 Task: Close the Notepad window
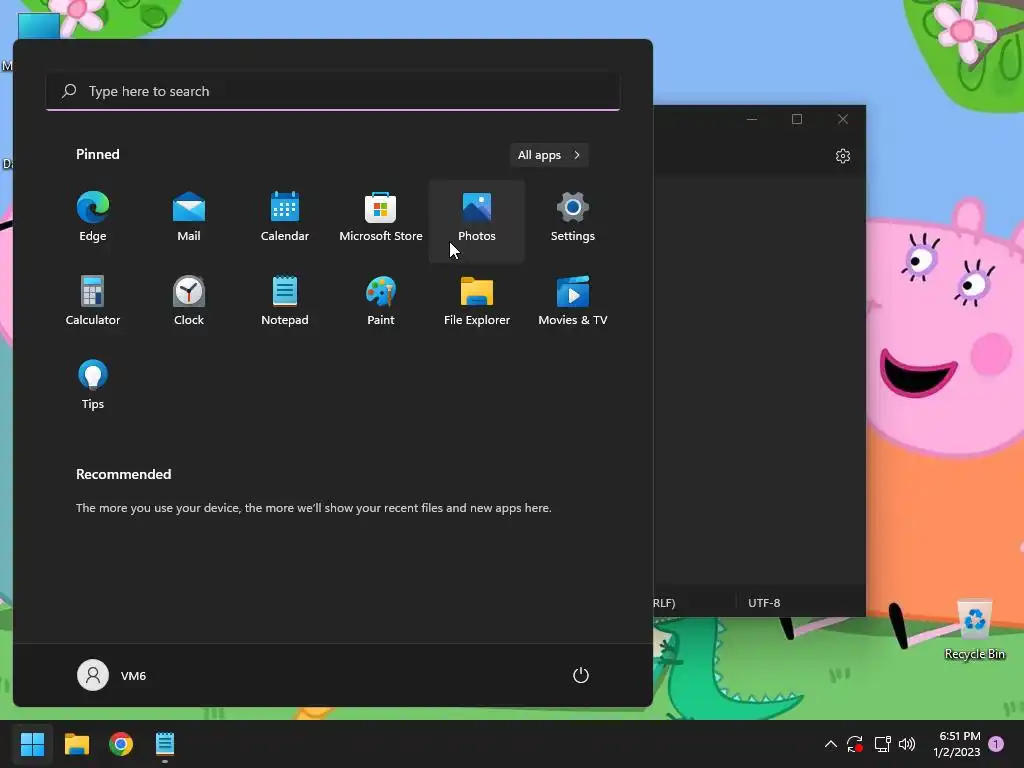click(x=842, y=119)
